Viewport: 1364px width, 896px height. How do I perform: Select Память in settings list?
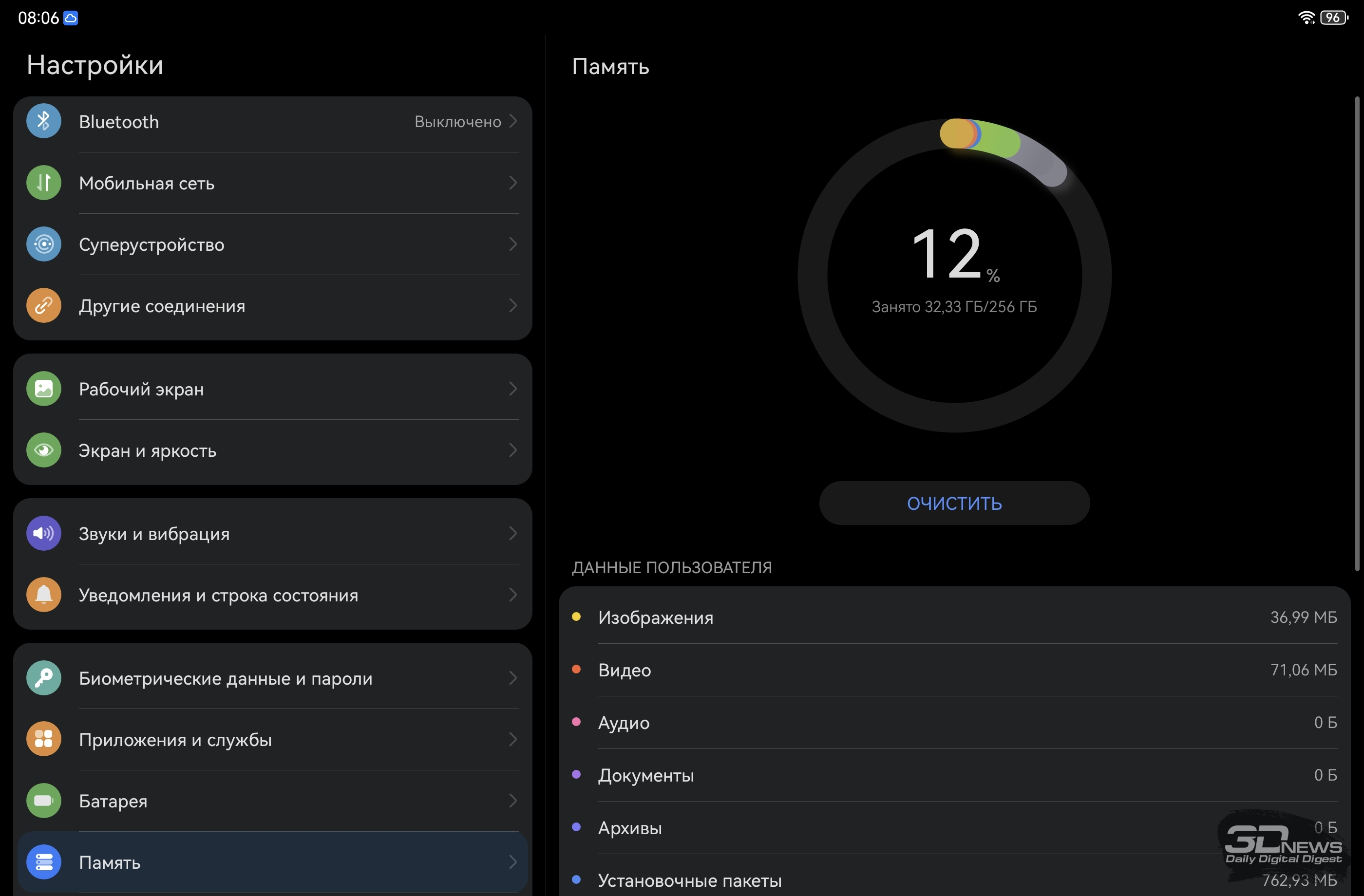273,861
